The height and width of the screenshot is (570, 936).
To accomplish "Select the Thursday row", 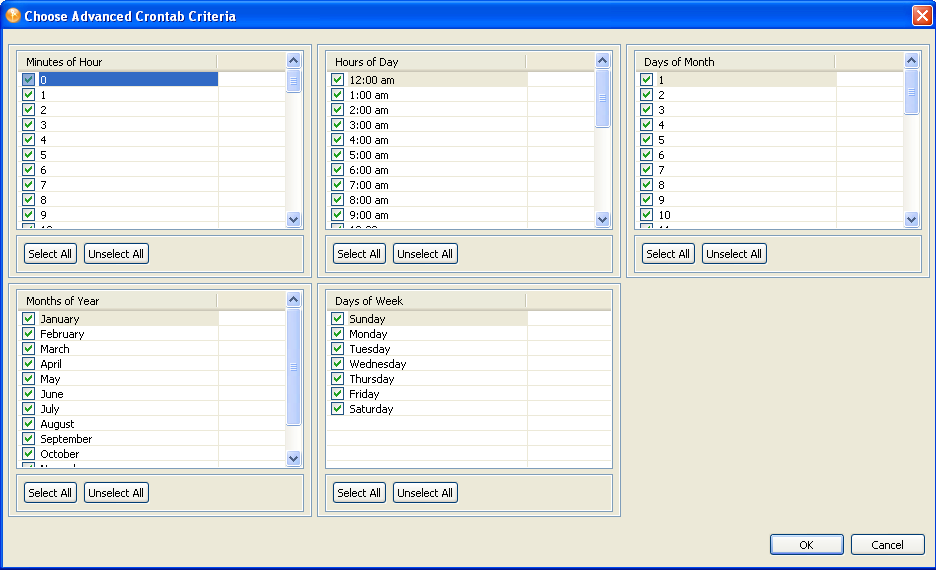I will tap(469, 378).
